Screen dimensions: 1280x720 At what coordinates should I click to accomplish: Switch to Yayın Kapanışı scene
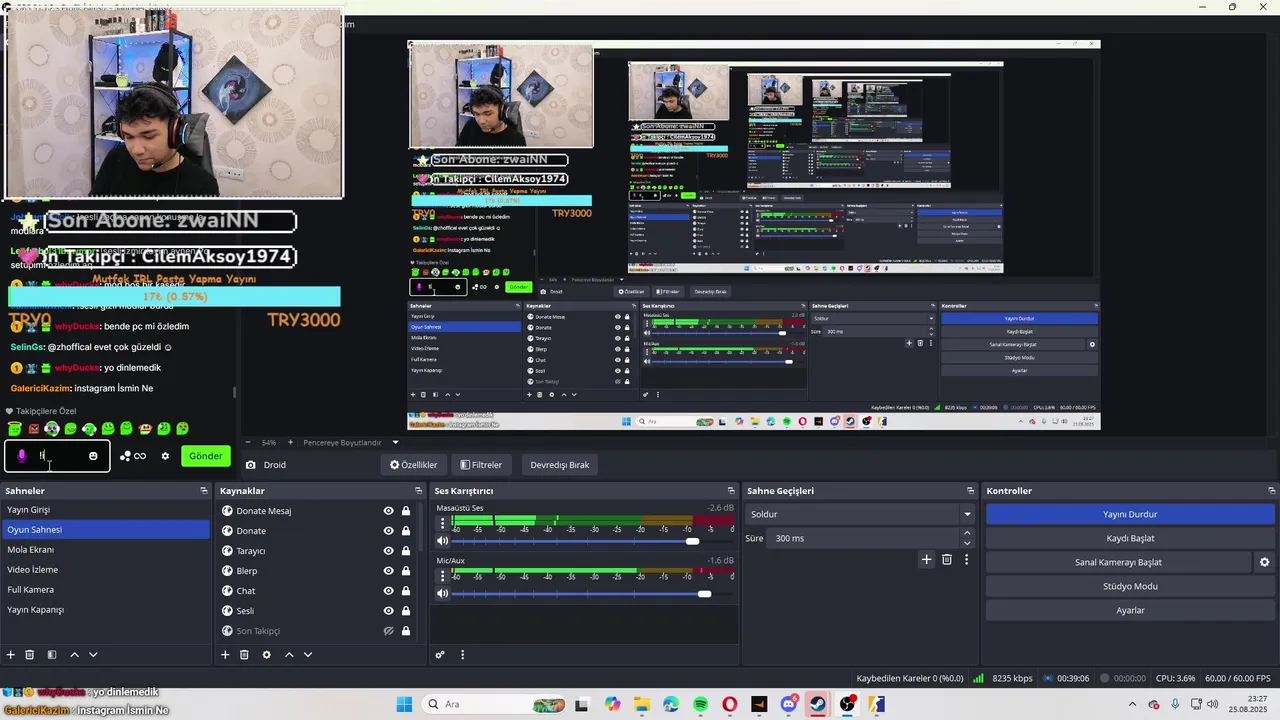(106, 610)
